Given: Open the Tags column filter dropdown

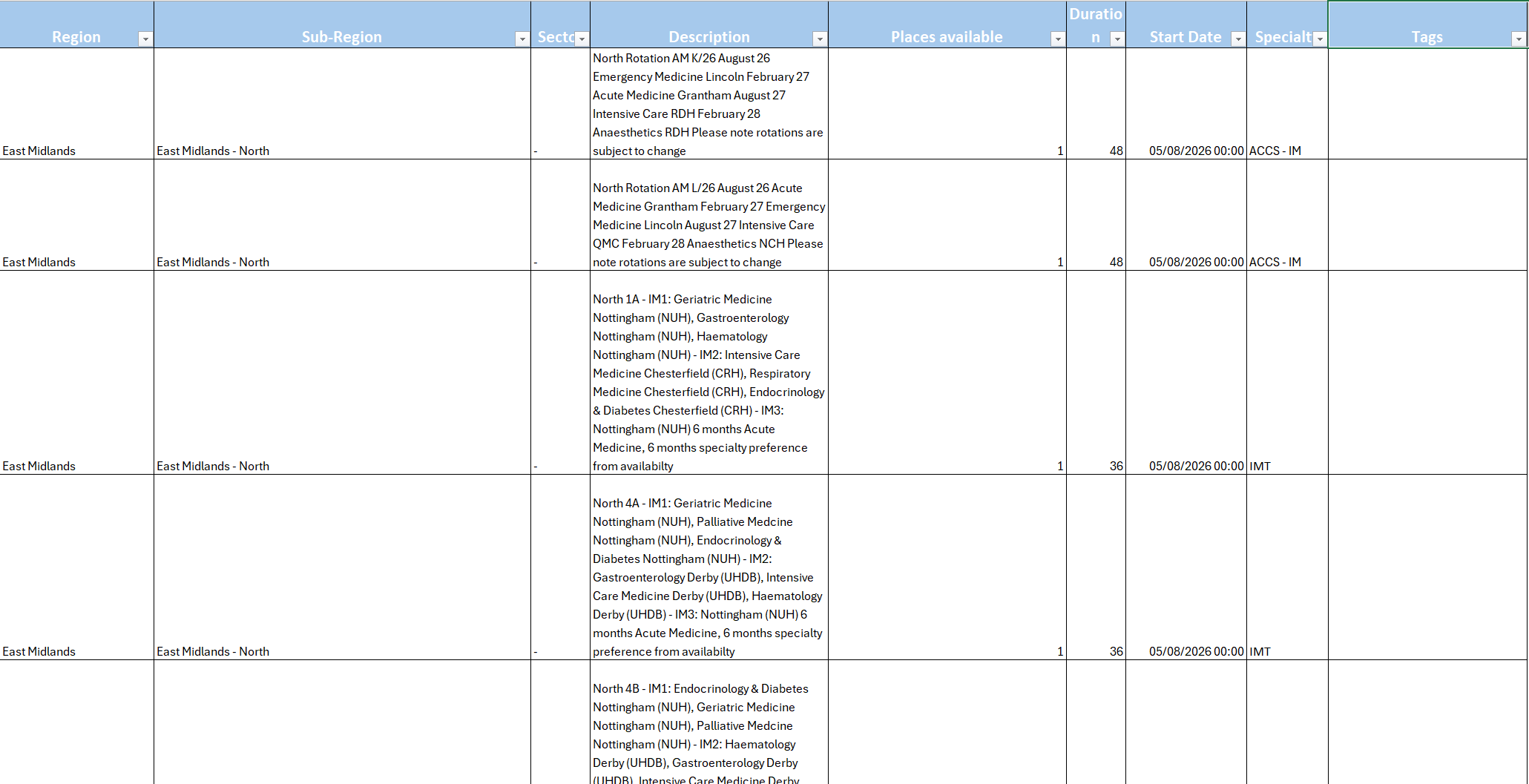Looking at the screenshot, I should [x=1519, y=39].
